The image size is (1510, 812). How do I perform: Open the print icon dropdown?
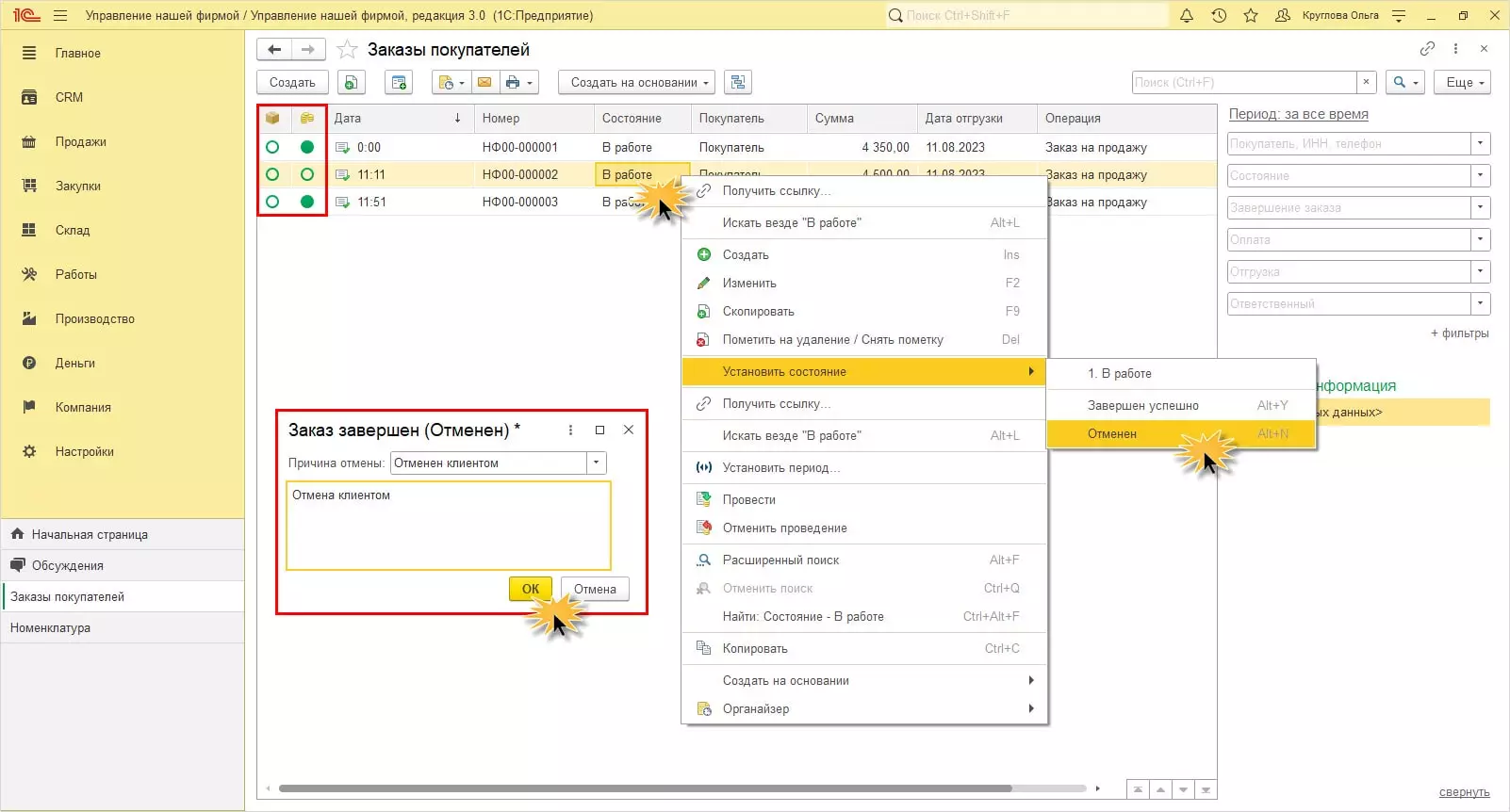click(x=518, y=83)
